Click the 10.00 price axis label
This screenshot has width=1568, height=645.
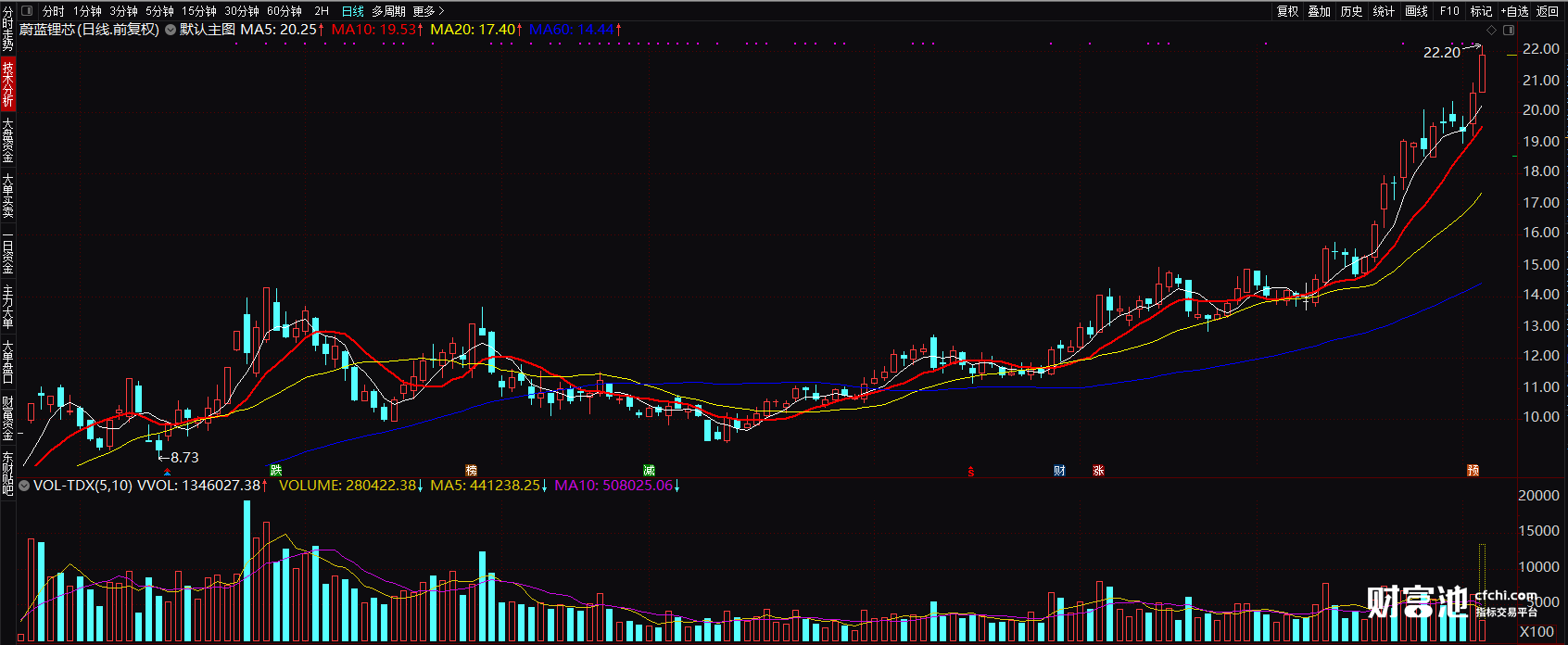1541,417
